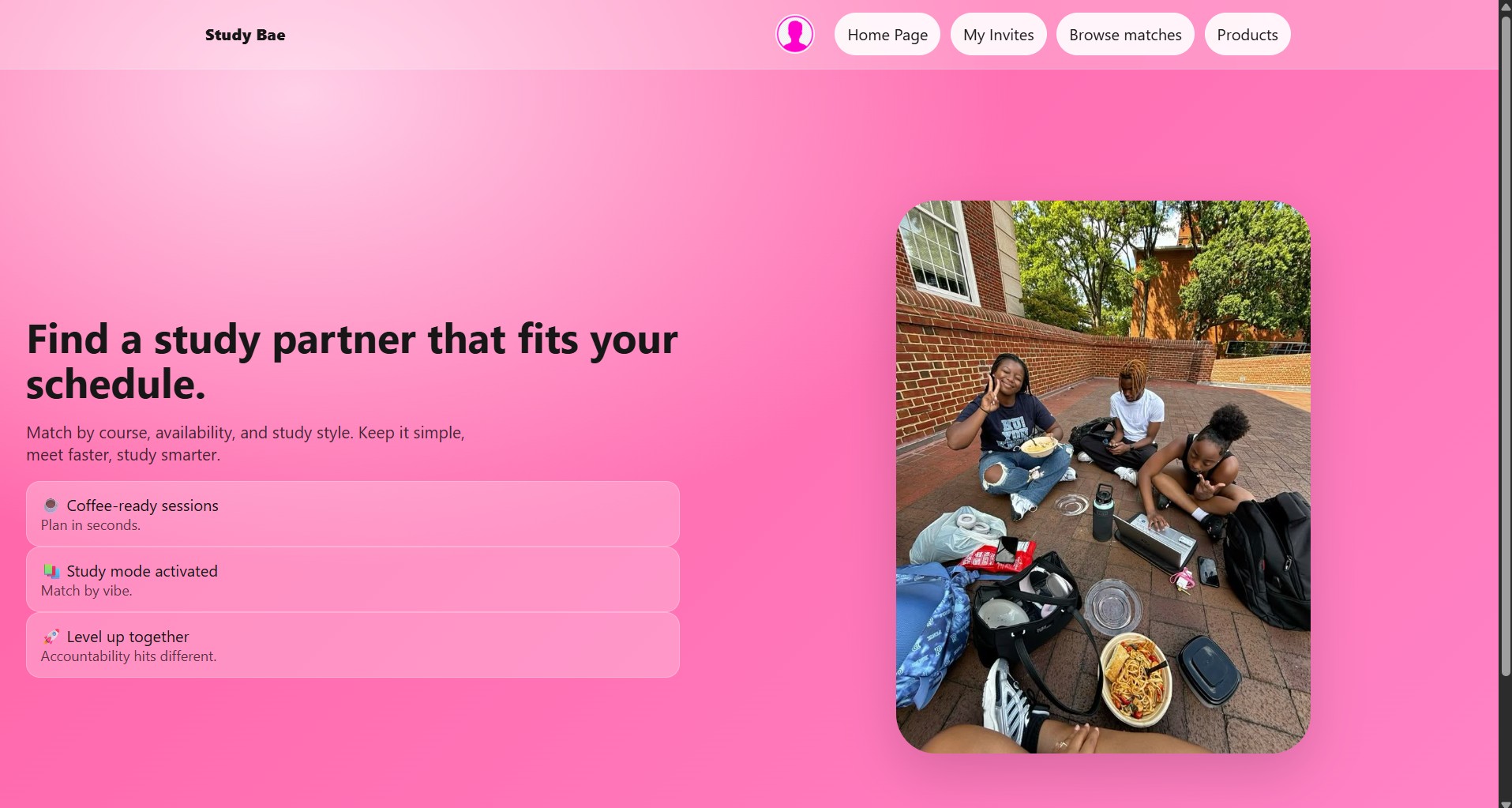
Task: Click the page's vertical scrollbar thumb
Action: pos(1505,344)
